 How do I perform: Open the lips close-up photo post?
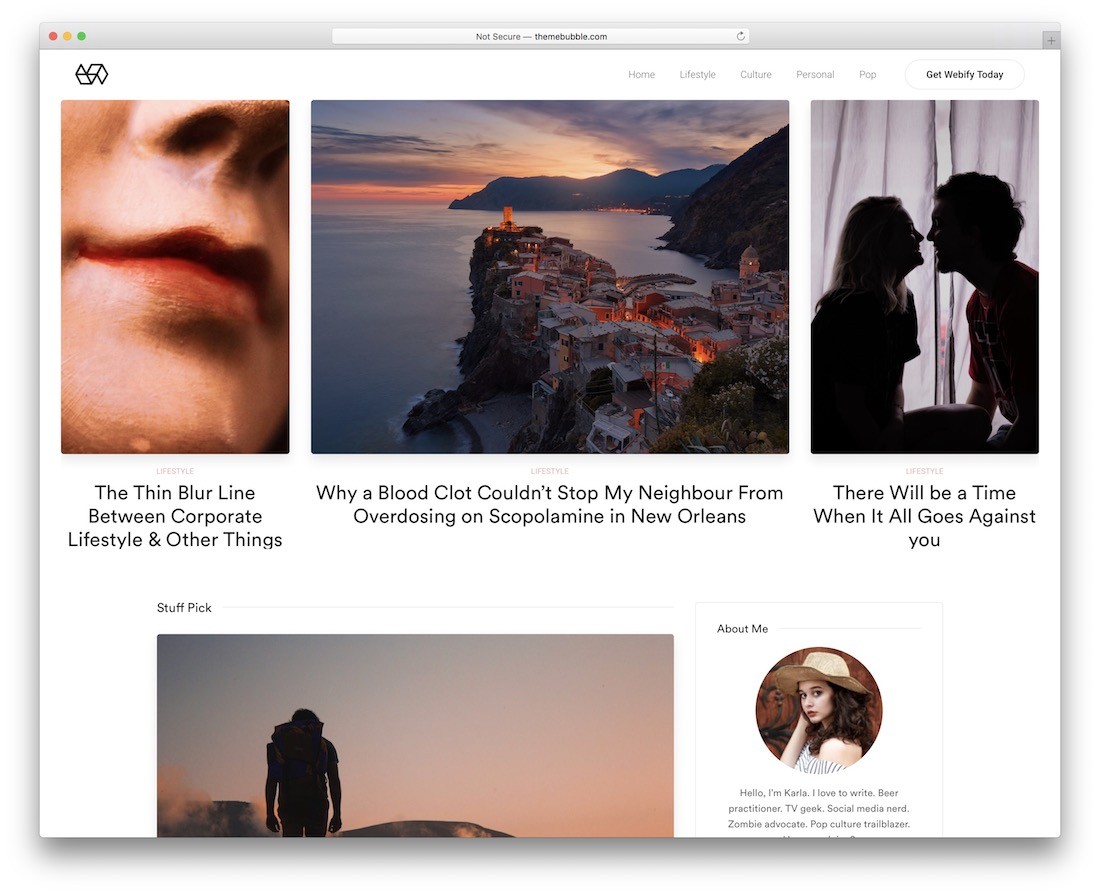(175, 276)
